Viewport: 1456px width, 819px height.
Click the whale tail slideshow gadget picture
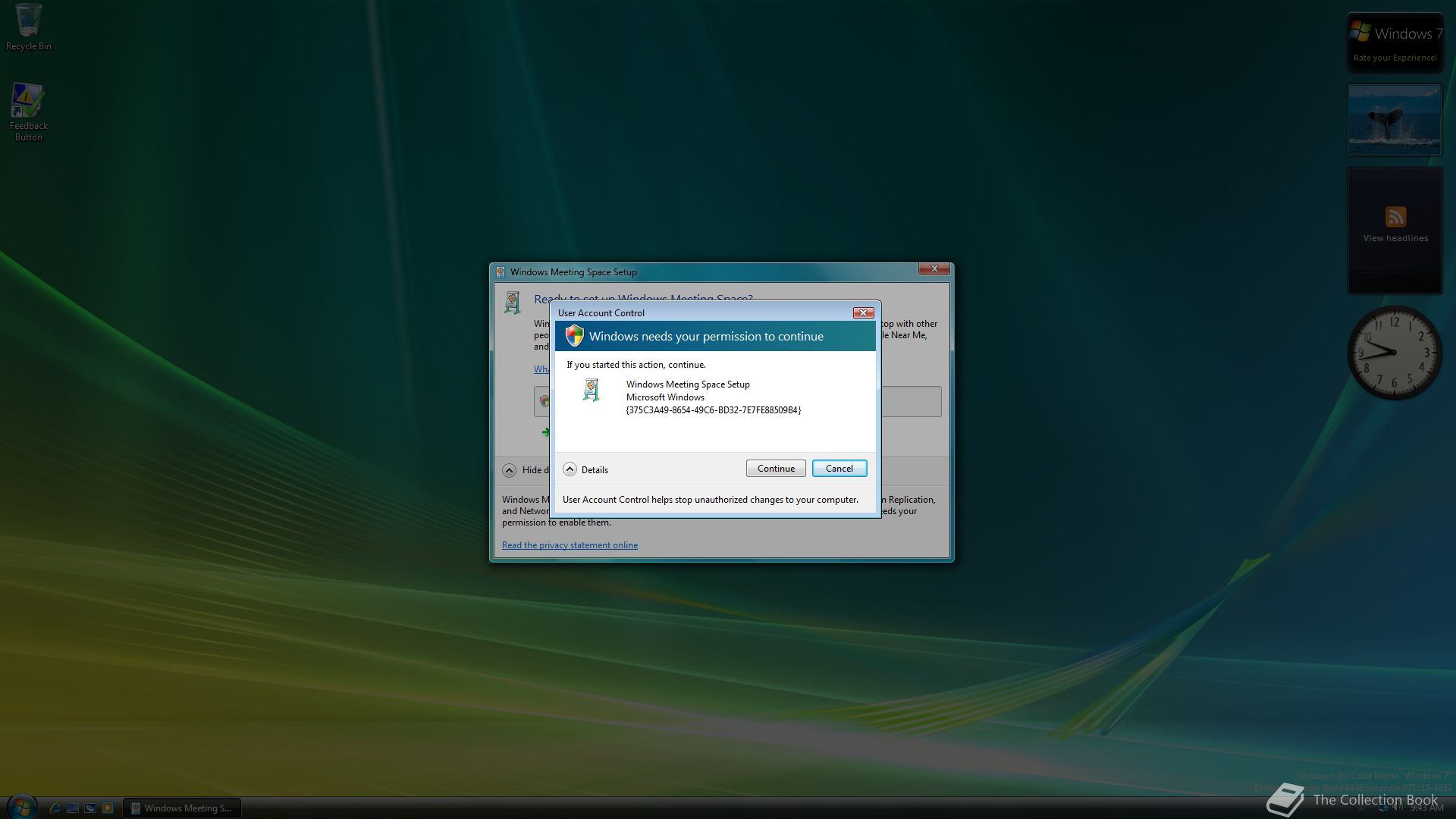pyautogui.click(x=1394, y=119)
